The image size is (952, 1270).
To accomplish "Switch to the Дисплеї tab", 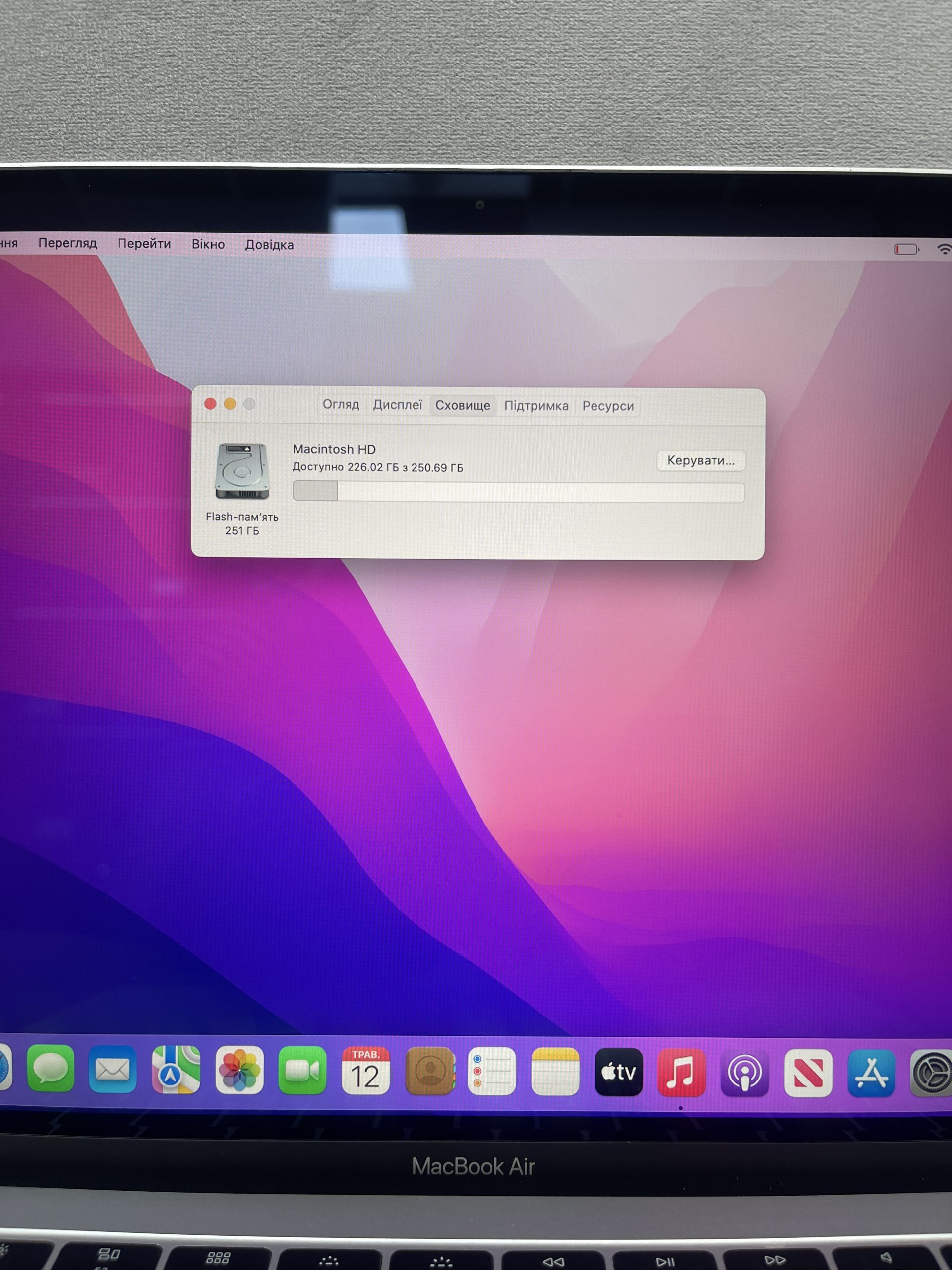I will (397, 405).
